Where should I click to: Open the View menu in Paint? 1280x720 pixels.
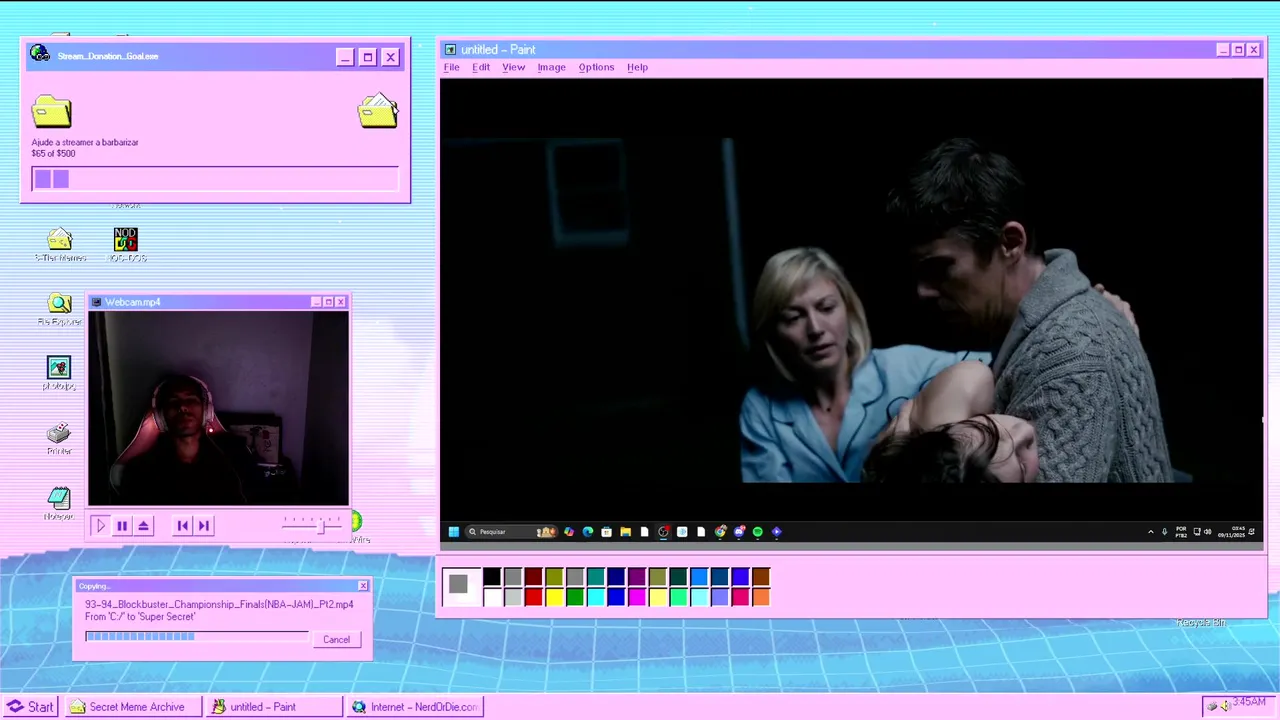(513, 67)
